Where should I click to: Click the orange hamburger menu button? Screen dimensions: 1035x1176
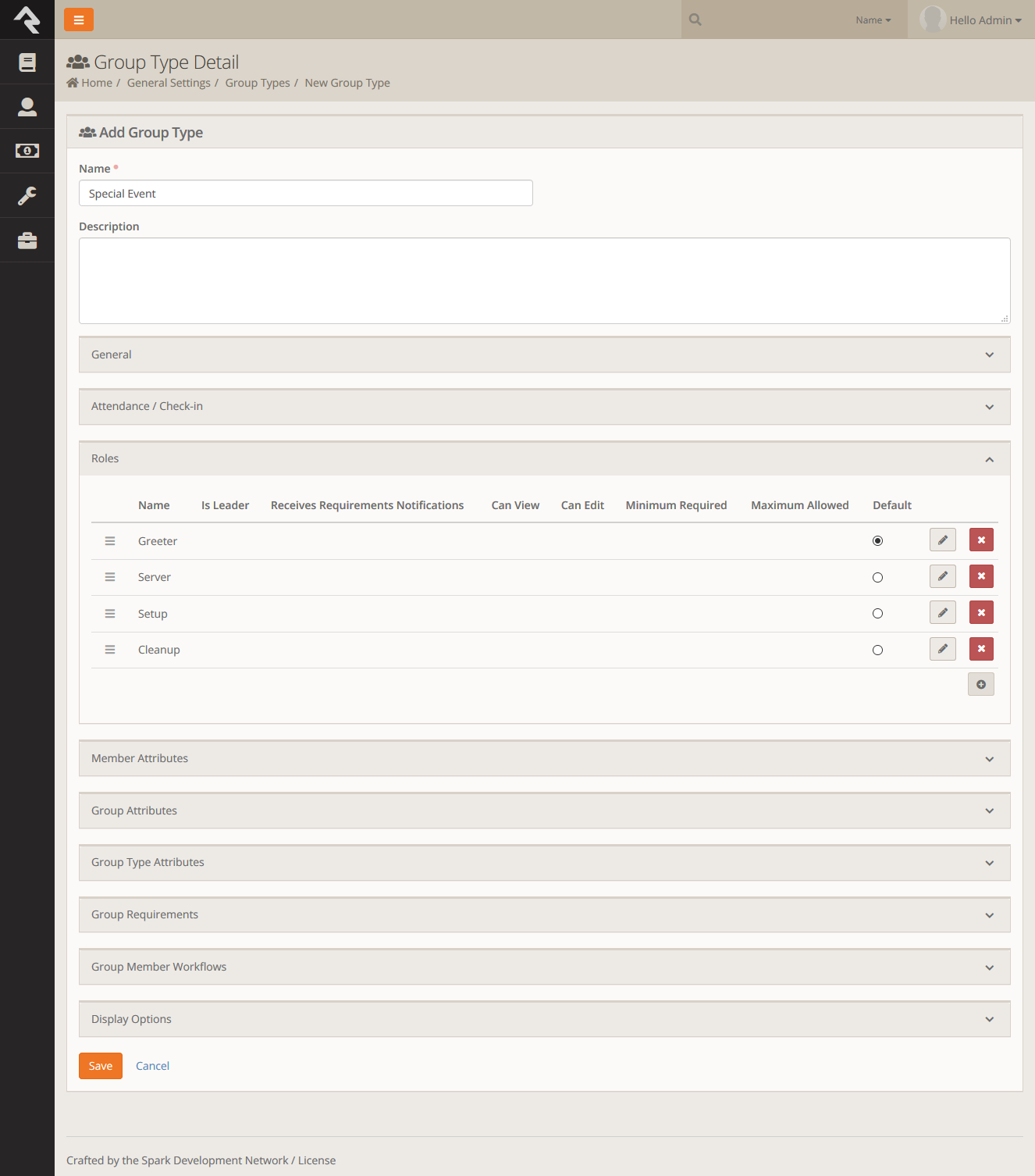coord(78,20)
